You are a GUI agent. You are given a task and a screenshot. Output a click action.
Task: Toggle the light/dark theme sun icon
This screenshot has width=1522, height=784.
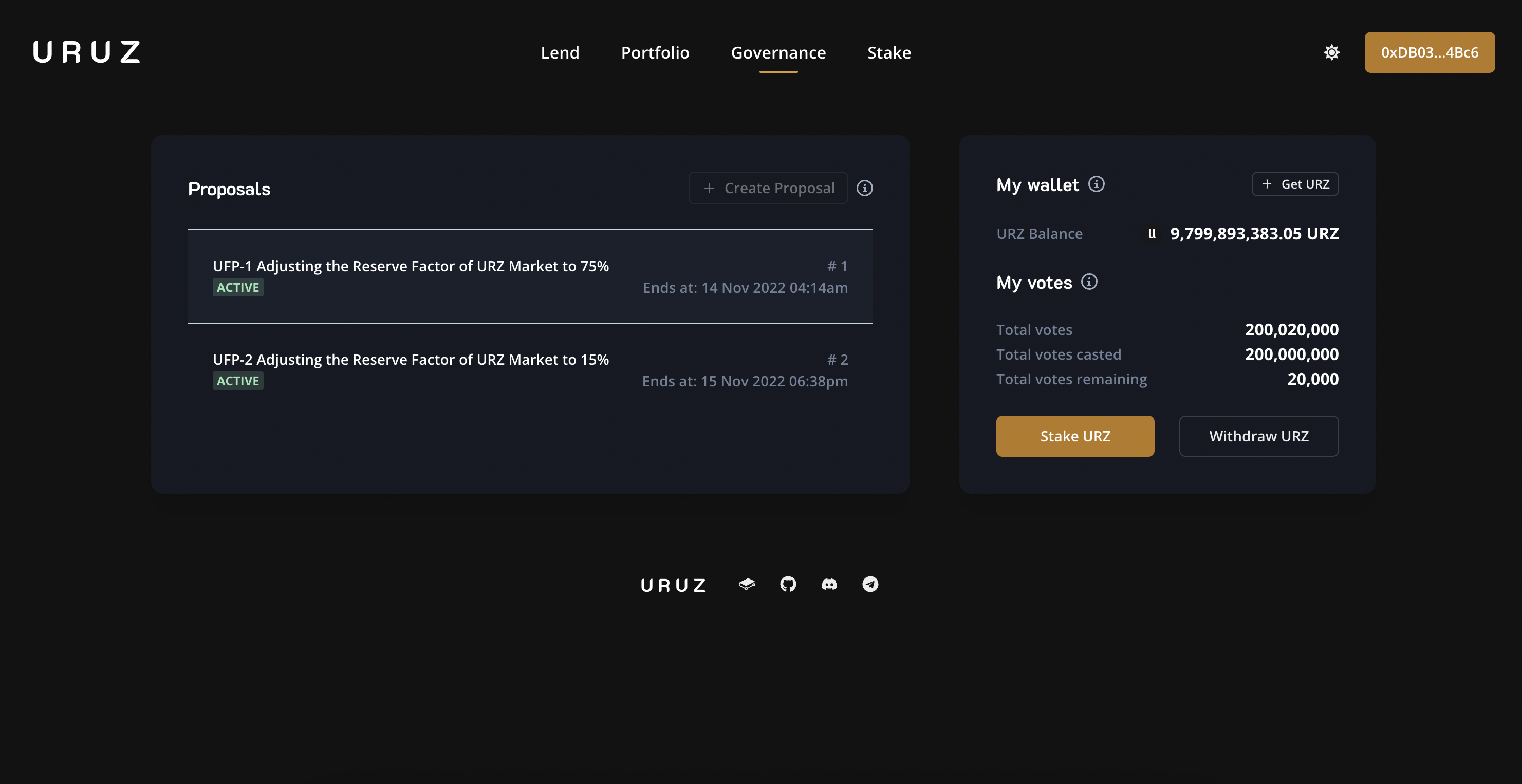coord(1331,52)
